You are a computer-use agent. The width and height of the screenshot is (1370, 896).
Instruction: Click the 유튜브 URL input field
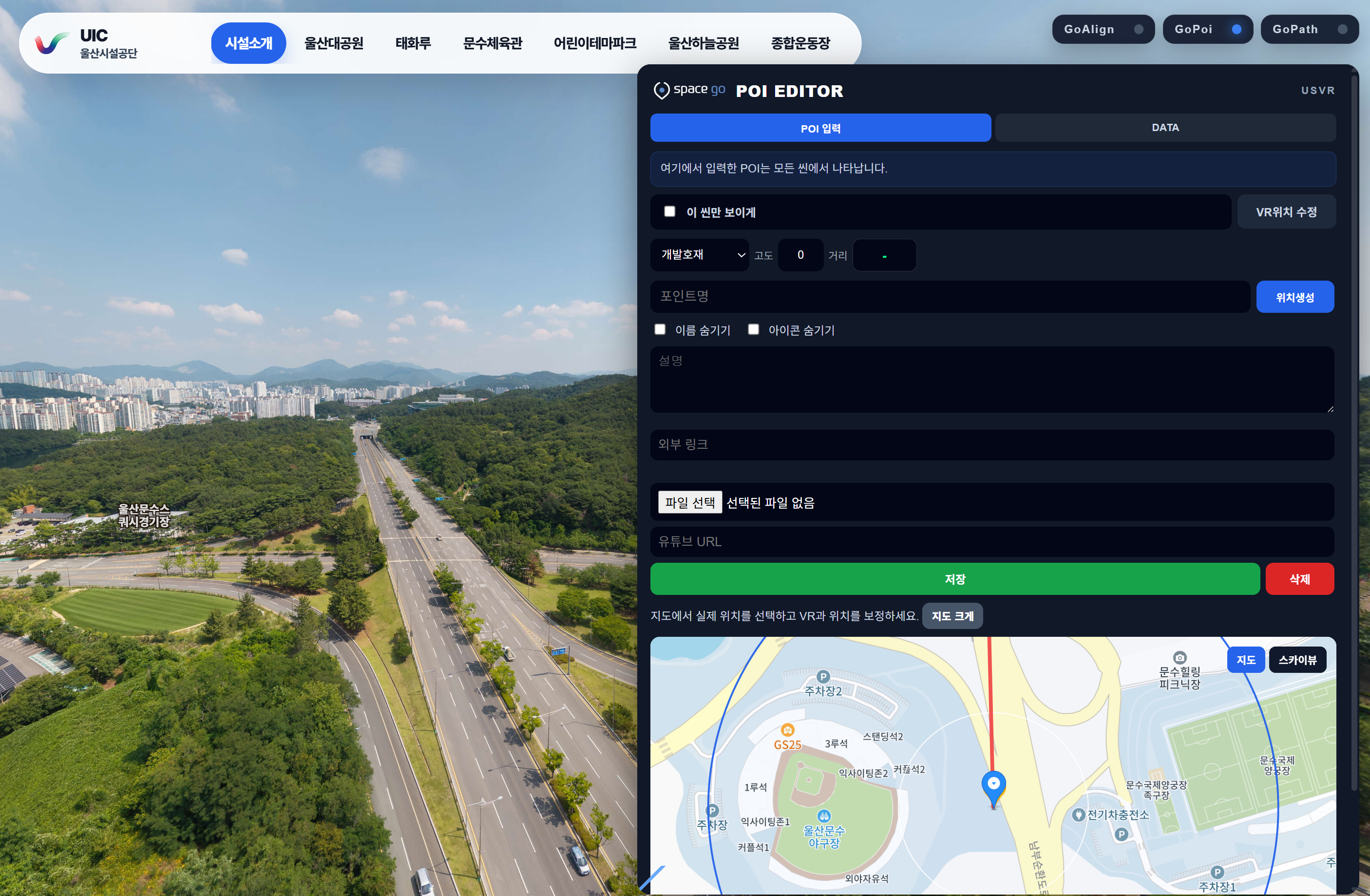click(992, 541)
